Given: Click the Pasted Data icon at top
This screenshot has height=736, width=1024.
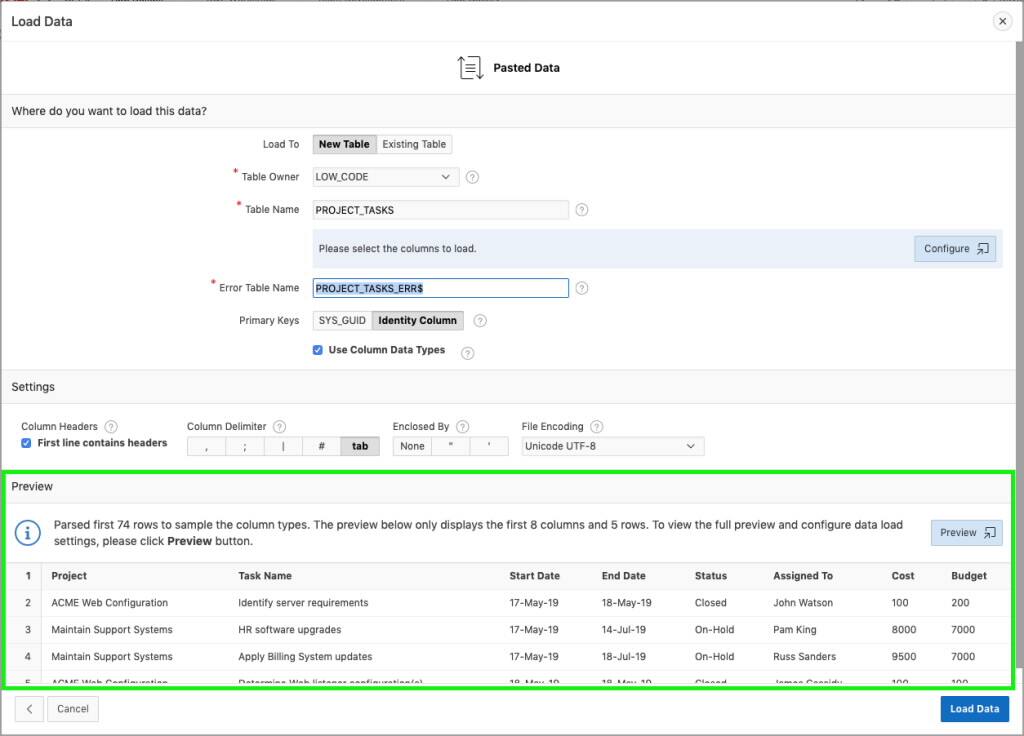Looking at the screenshot, I should [x=468, y=67].
